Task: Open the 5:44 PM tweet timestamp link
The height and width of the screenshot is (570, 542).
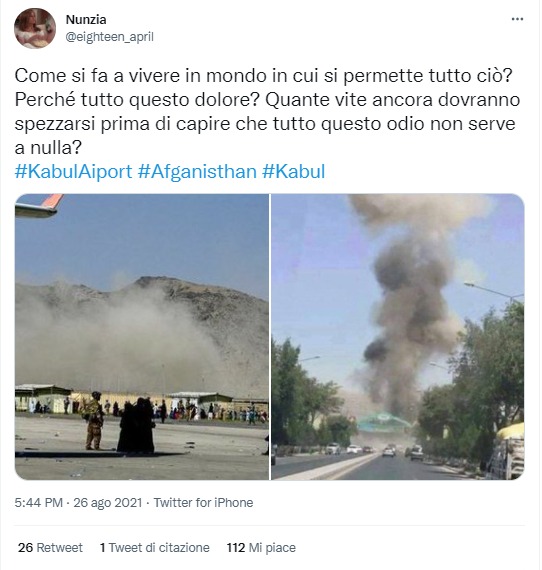Action: [39, 502]
